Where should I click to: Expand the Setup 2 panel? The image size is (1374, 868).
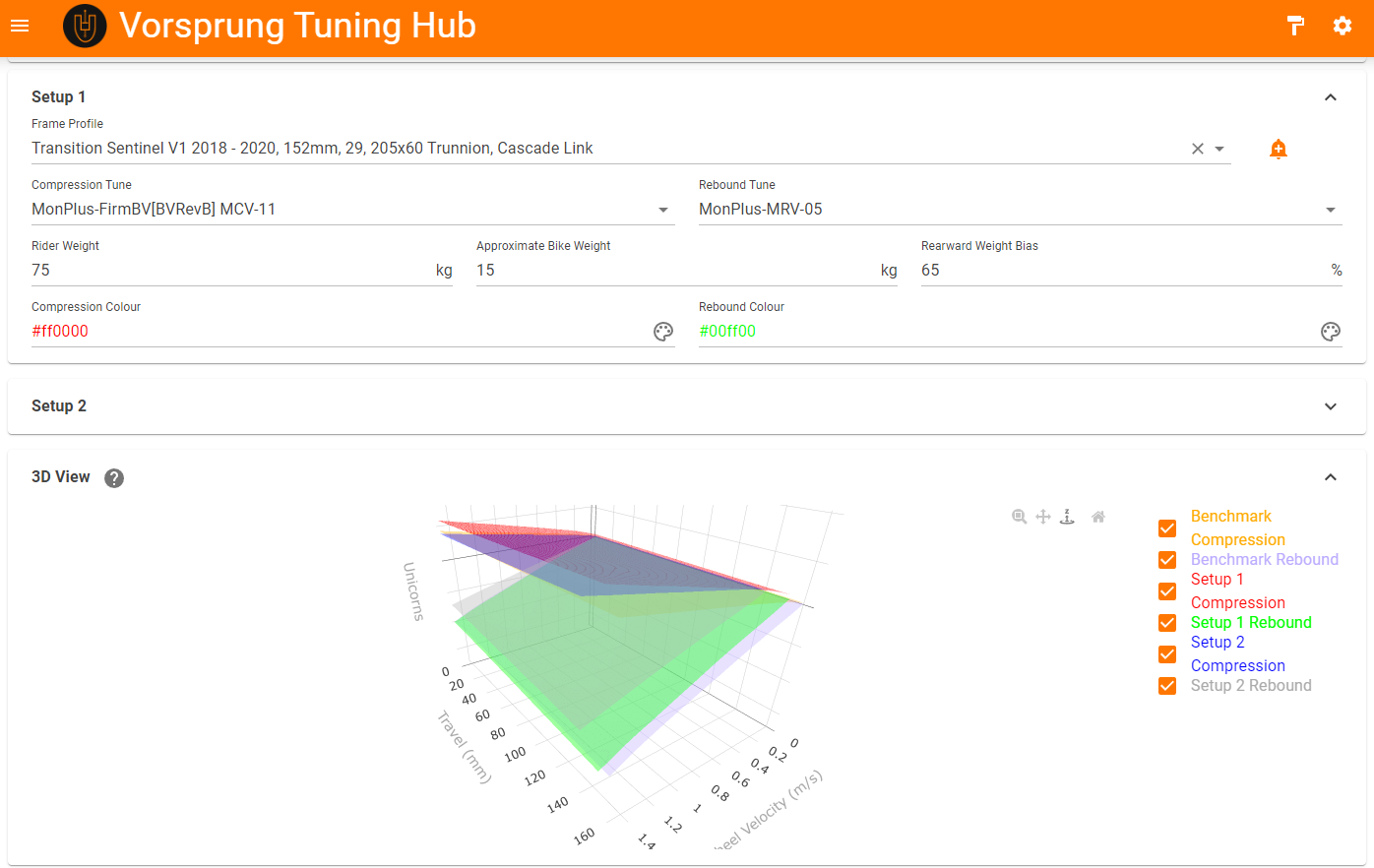click(x=1330, y=406)
